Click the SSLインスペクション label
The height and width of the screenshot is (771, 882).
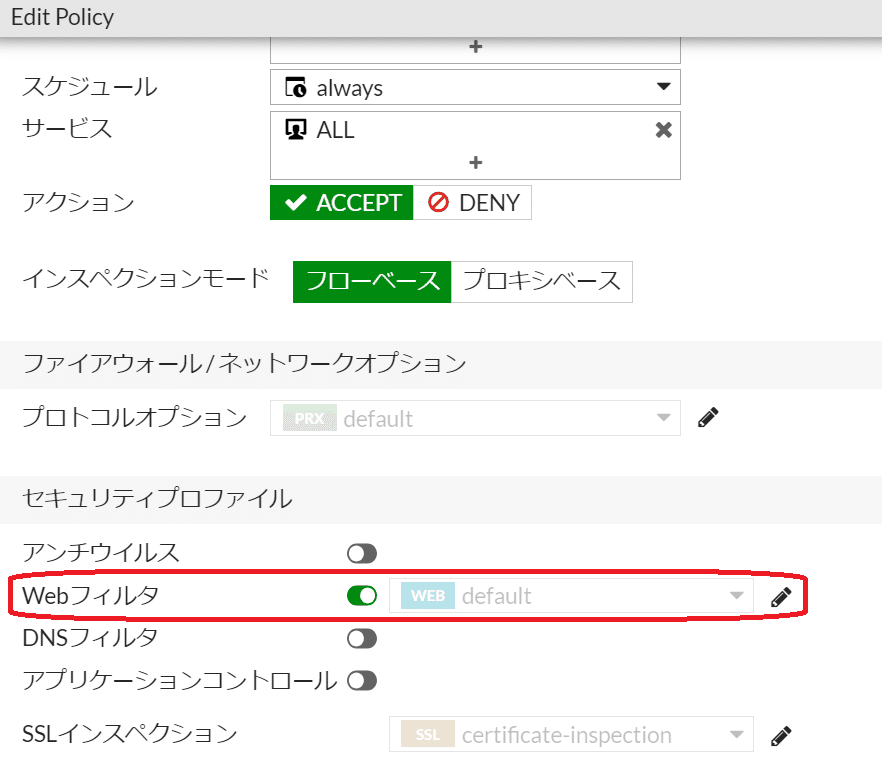tap(130, 734)
